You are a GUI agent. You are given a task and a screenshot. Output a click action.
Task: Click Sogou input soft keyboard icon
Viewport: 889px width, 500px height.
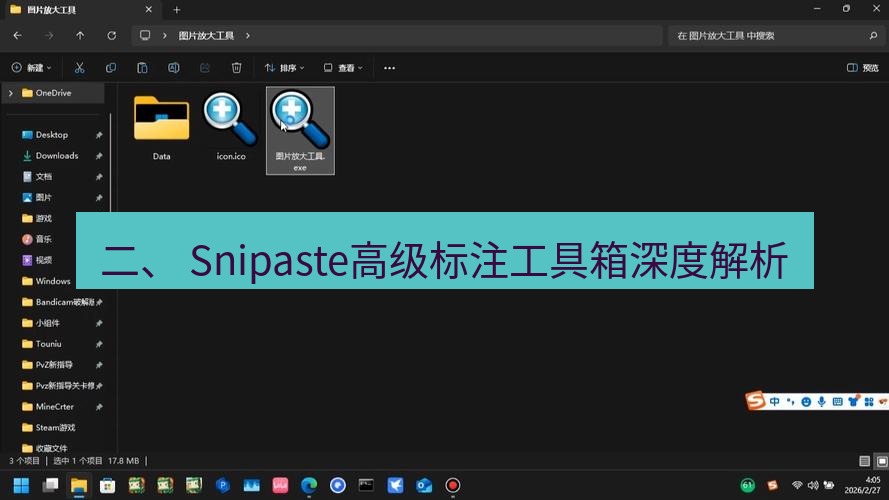tap(837, 402)
